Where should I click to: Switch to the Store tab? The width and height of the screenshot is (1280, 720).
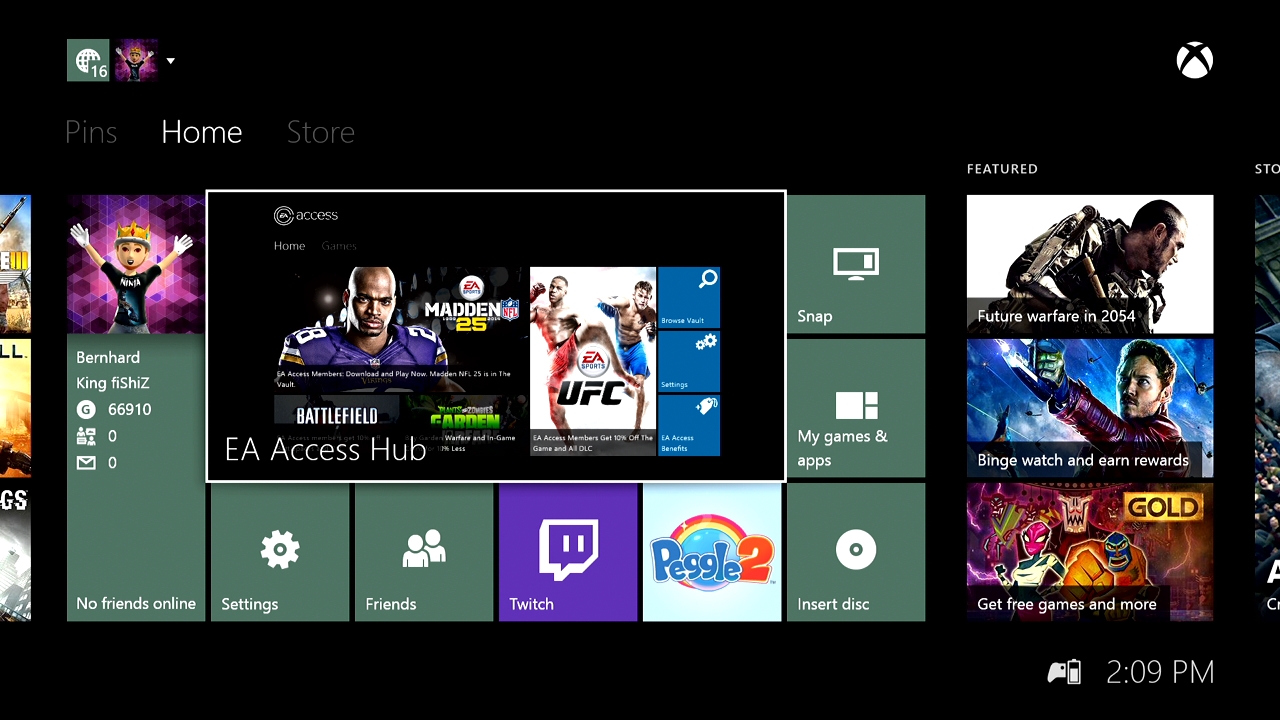[320, 132]
